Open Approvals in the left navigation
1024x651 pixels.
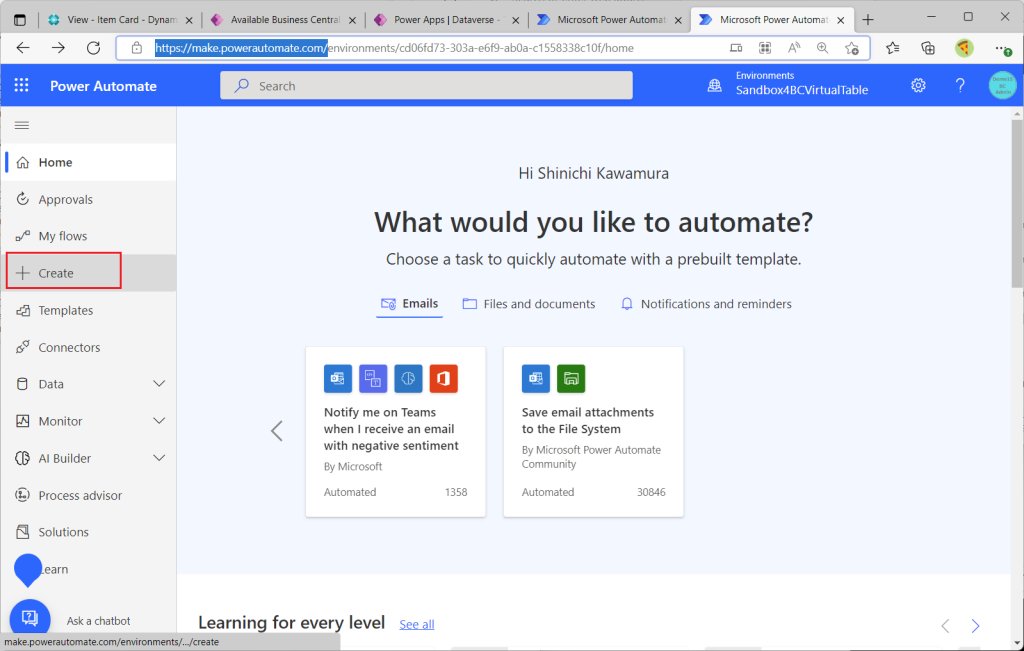tap(88, 199)
